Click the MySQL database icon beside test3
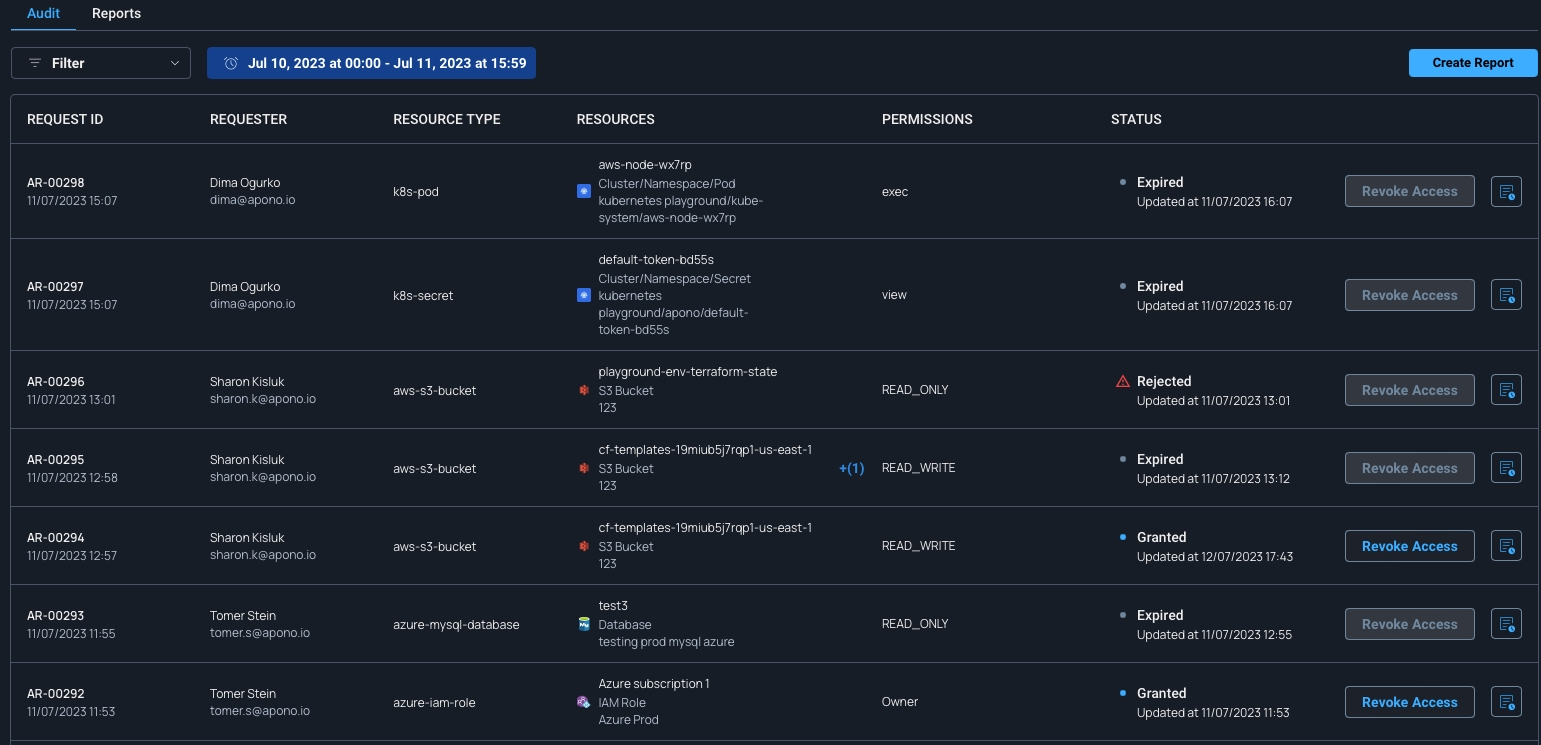Image resolution: width=1541 pixels, height=745 pixels. 584,624
